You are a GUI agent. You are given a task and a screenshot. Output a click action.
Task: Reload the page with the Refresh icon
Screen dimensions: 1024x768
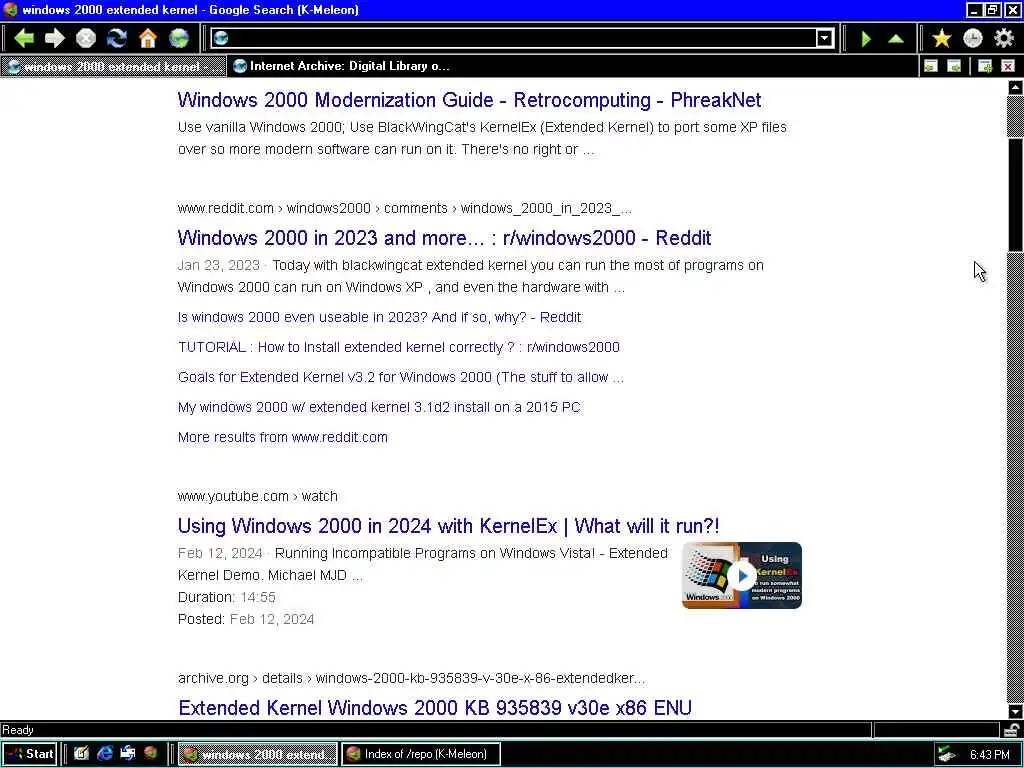pyautogui.click(x=117, y=39)
